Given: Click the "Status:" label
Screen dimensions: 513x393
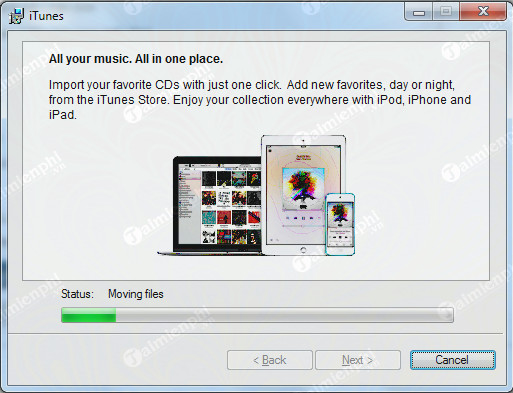Looking at the screenshot, I should (x=77, y=294).
